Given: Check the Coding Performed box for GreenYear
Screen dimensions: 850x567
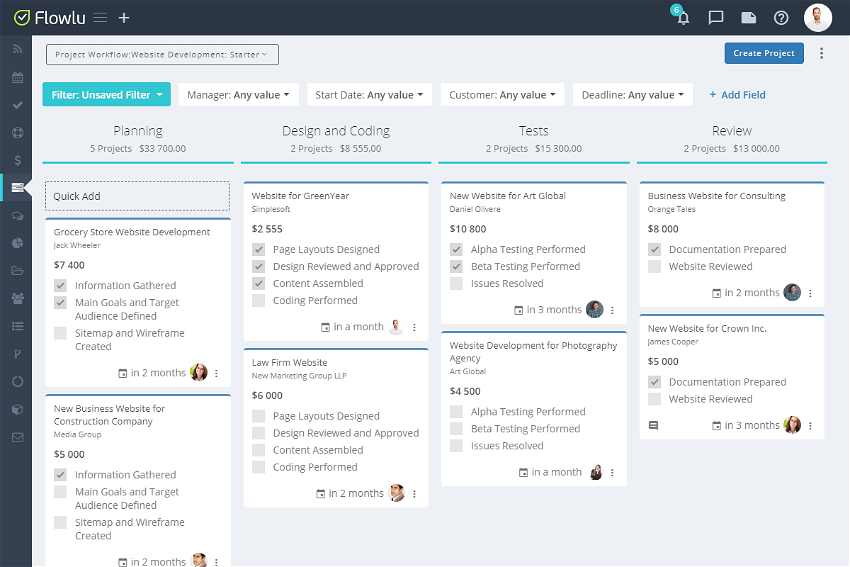Looking at the screenshot, I should pyautogui.click(x=259, y=301).
